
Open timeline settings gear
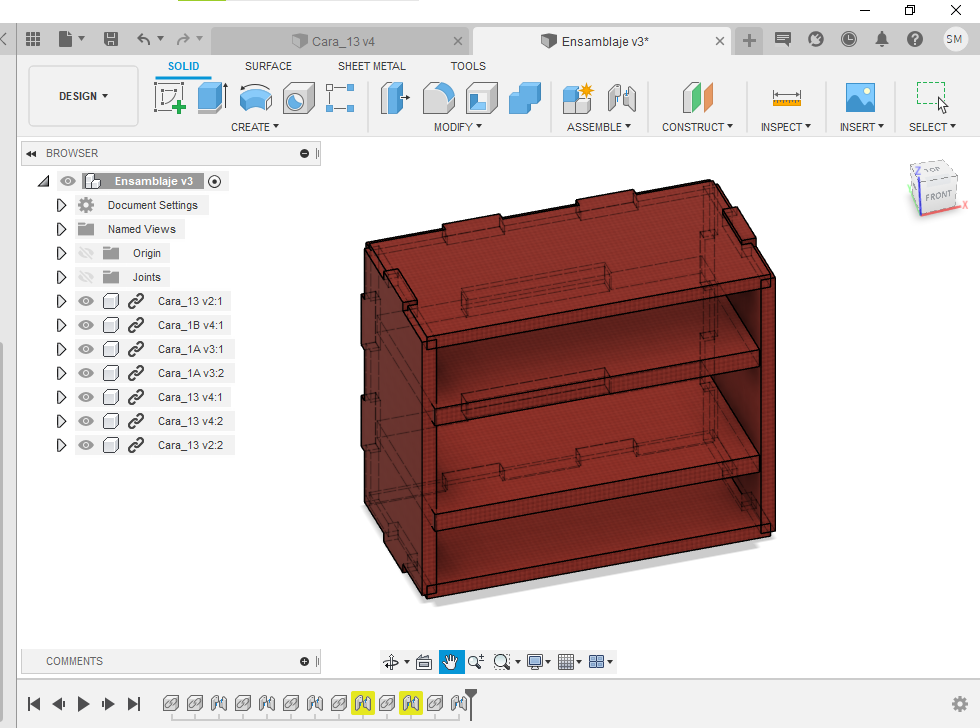pyautogui.click(x=959, y=704)
